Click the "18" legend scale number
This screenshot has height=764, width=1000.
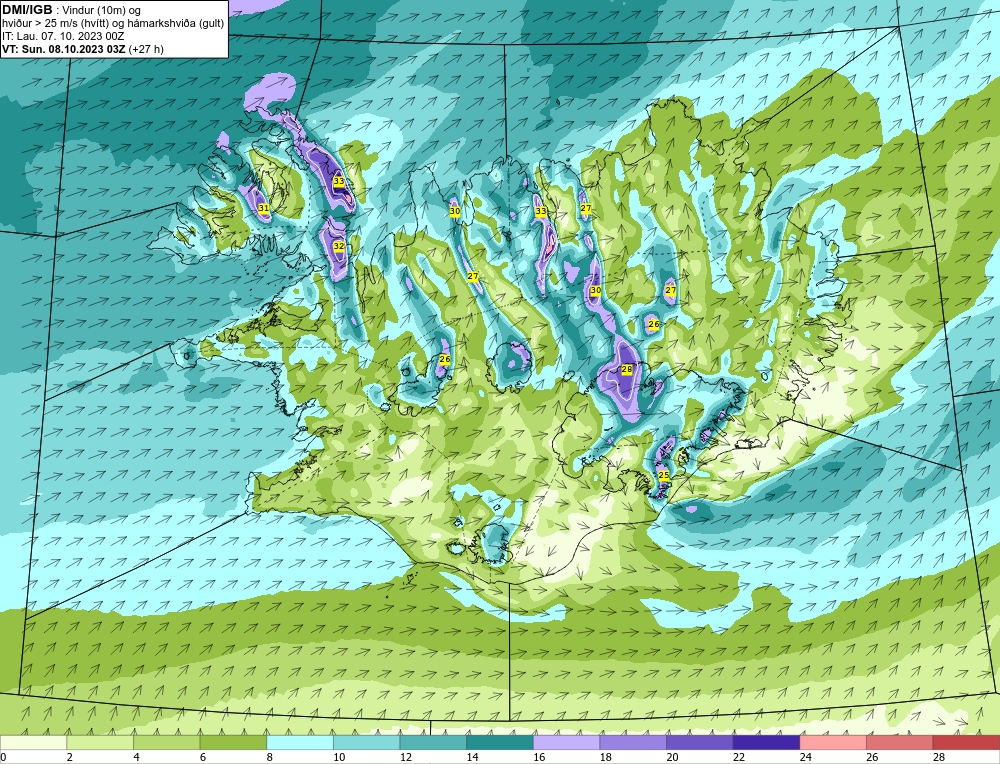[x=605, y=757]
